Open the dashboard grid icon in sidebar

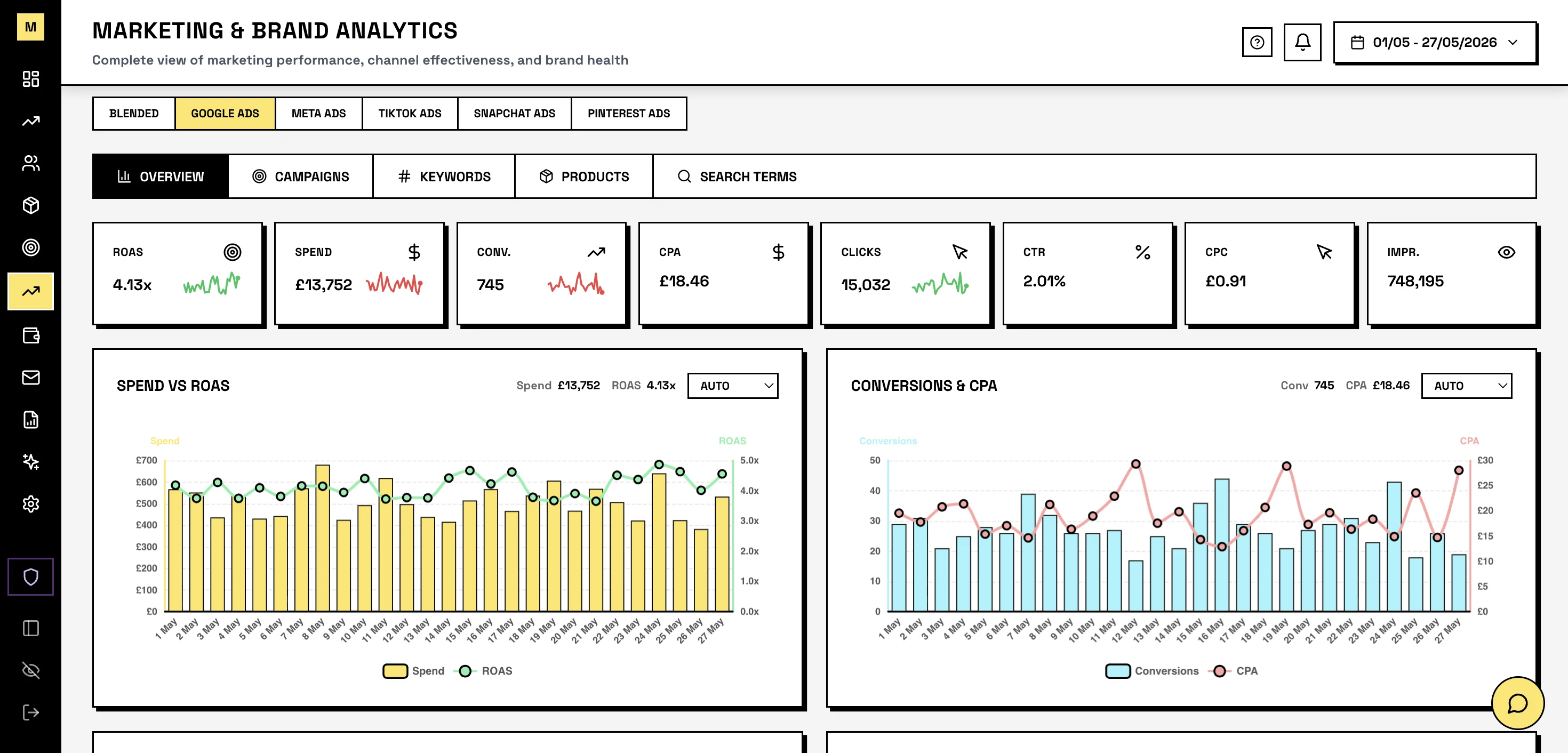pyautogui.click(x=30, y=78)
